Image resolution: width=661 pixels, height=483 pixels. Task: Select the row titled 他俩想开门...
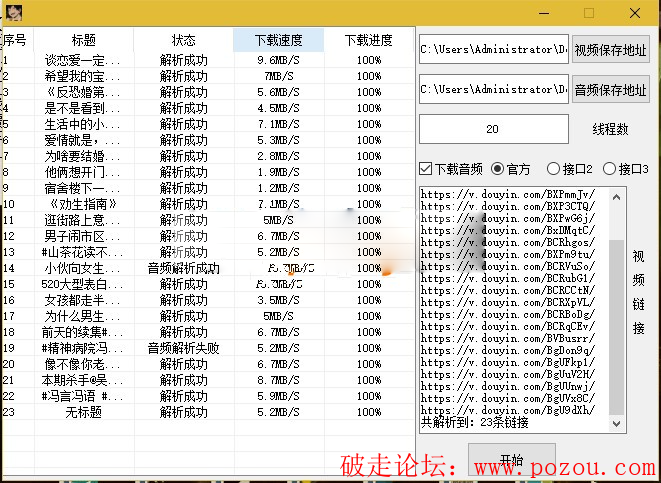(209, 172)
